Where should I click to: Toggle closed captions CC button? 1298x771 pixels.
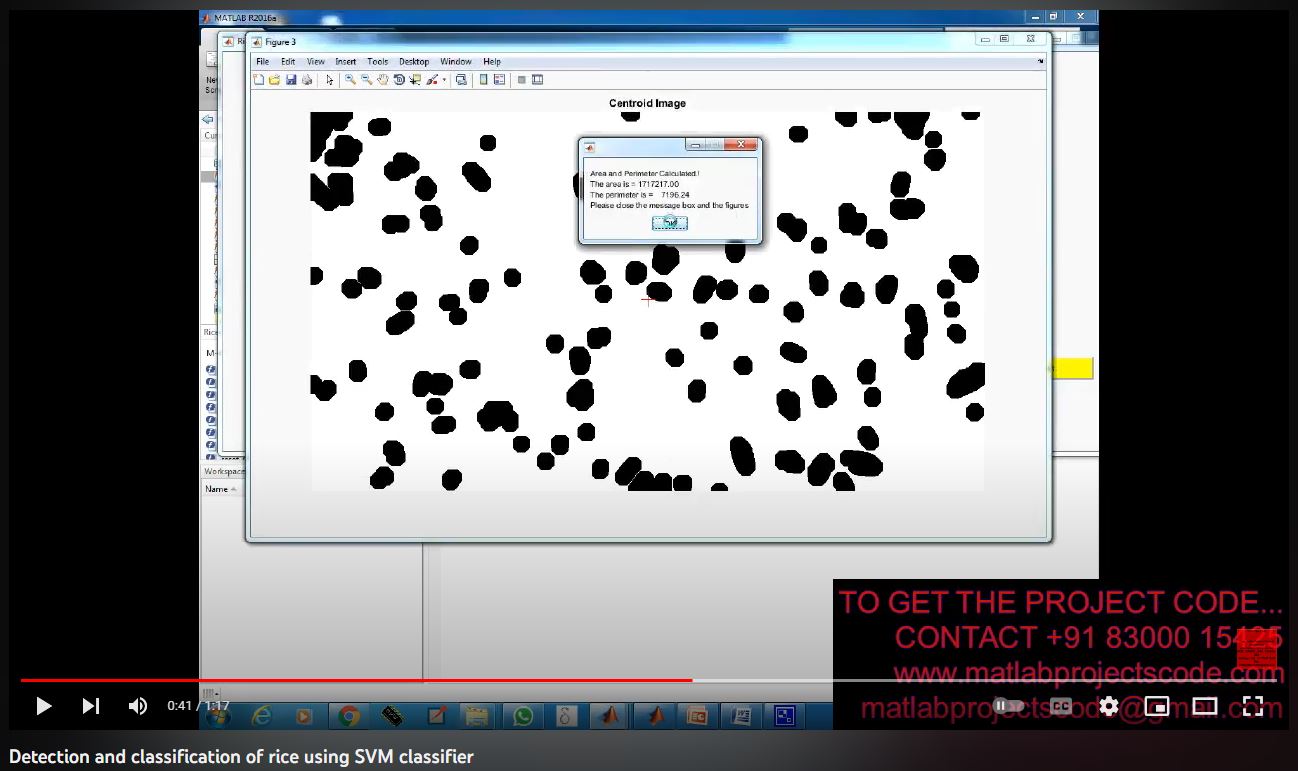tap(1061, 706)
